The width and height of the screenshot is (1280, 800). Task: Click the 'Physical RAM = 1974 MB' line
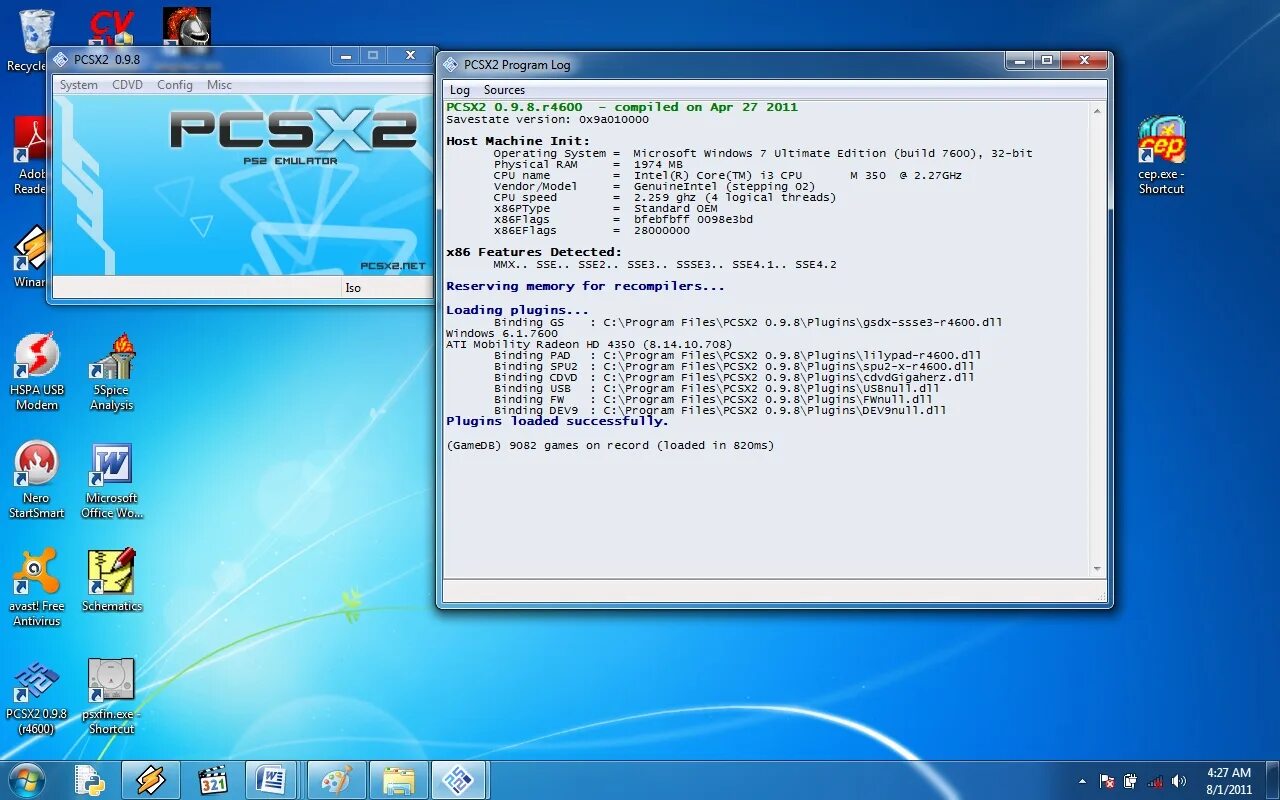pos(588,164)
